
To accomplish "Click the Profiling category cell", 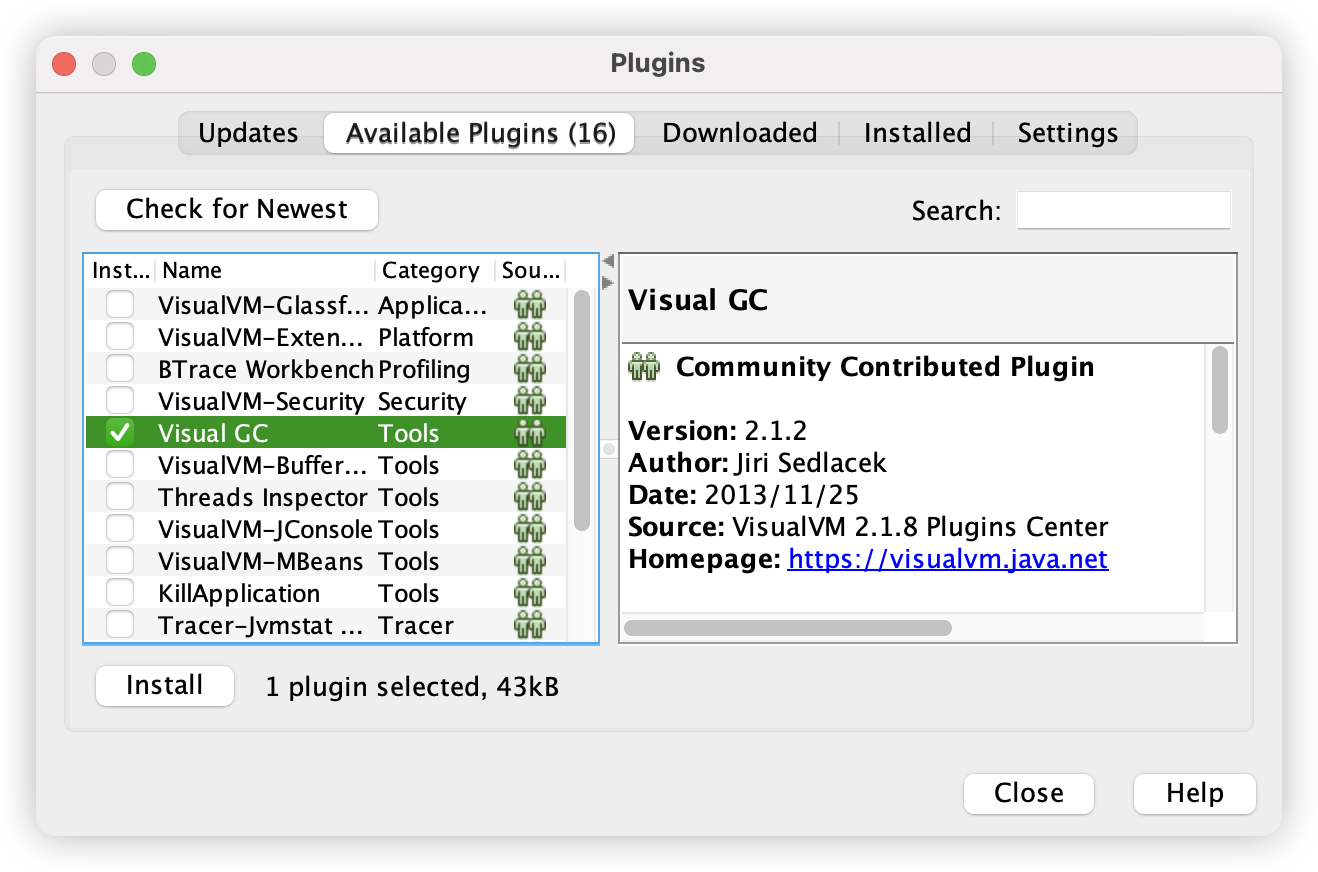I will [x=424, y=369].
